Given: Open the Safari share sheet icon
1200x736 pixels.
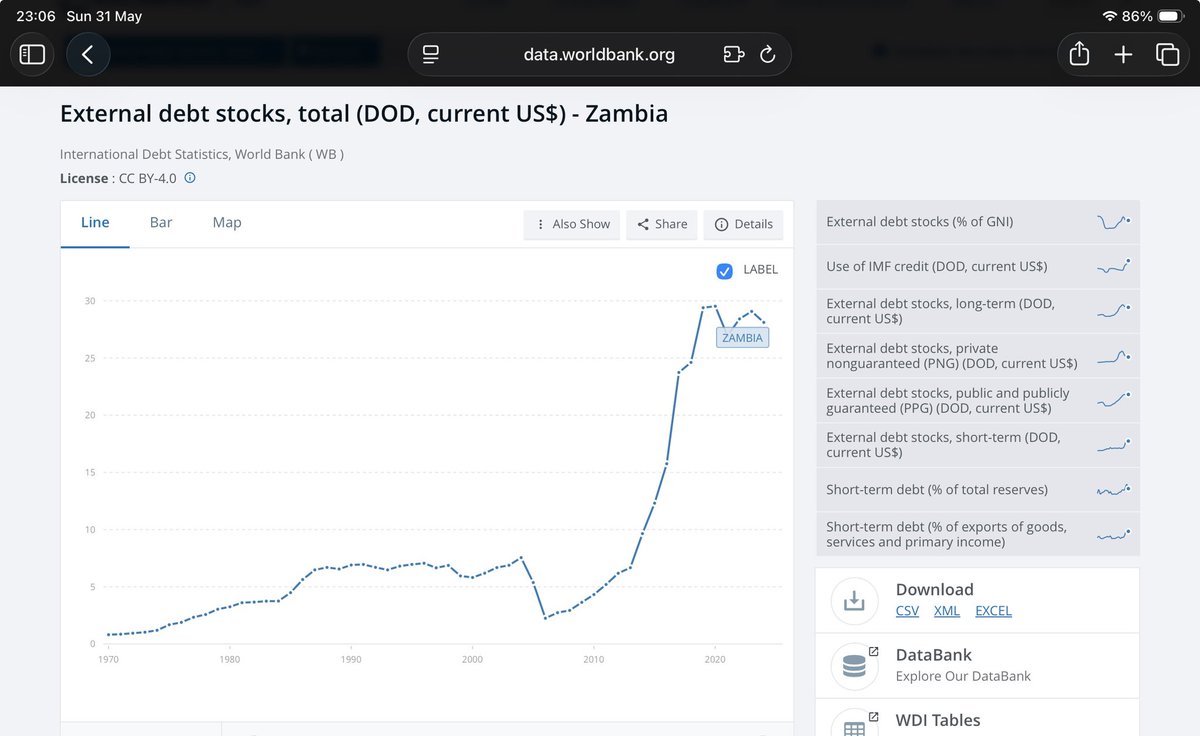Looking at the screenshot, I should point(1079,55).
